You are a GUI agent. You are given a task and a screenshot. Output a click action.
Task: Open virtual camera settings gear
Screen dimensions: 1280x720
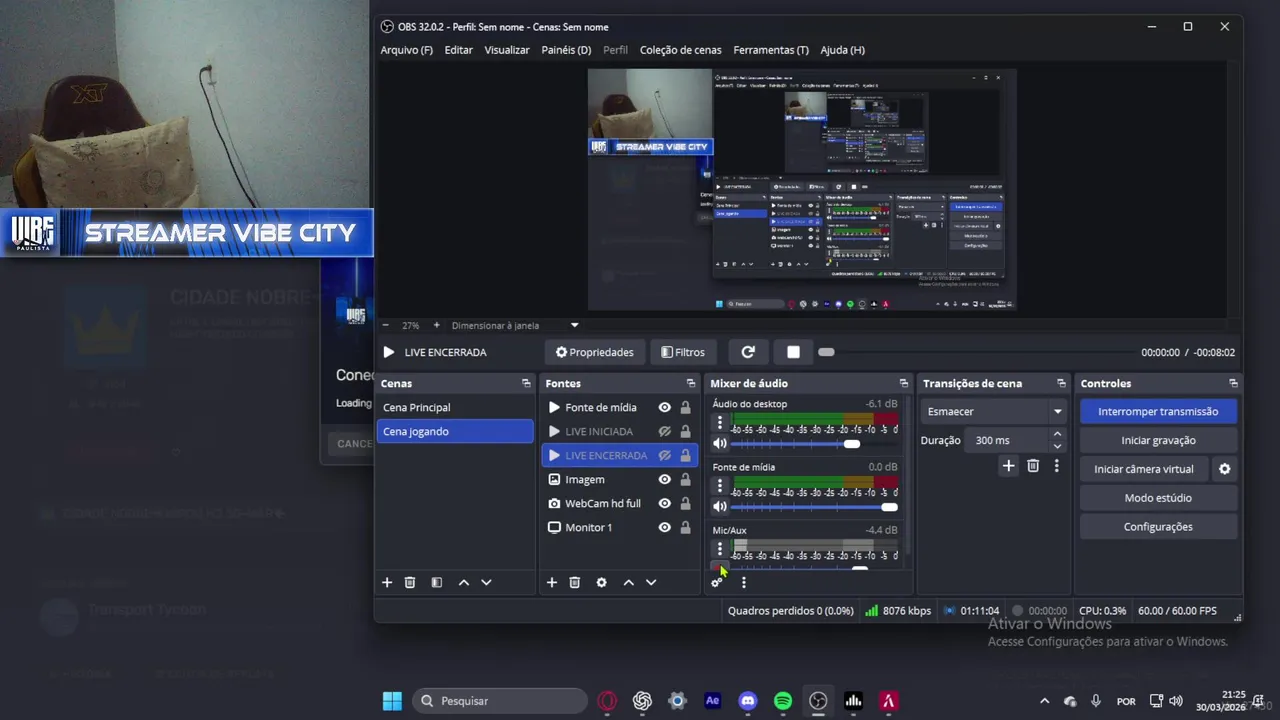click(1224, 469)
